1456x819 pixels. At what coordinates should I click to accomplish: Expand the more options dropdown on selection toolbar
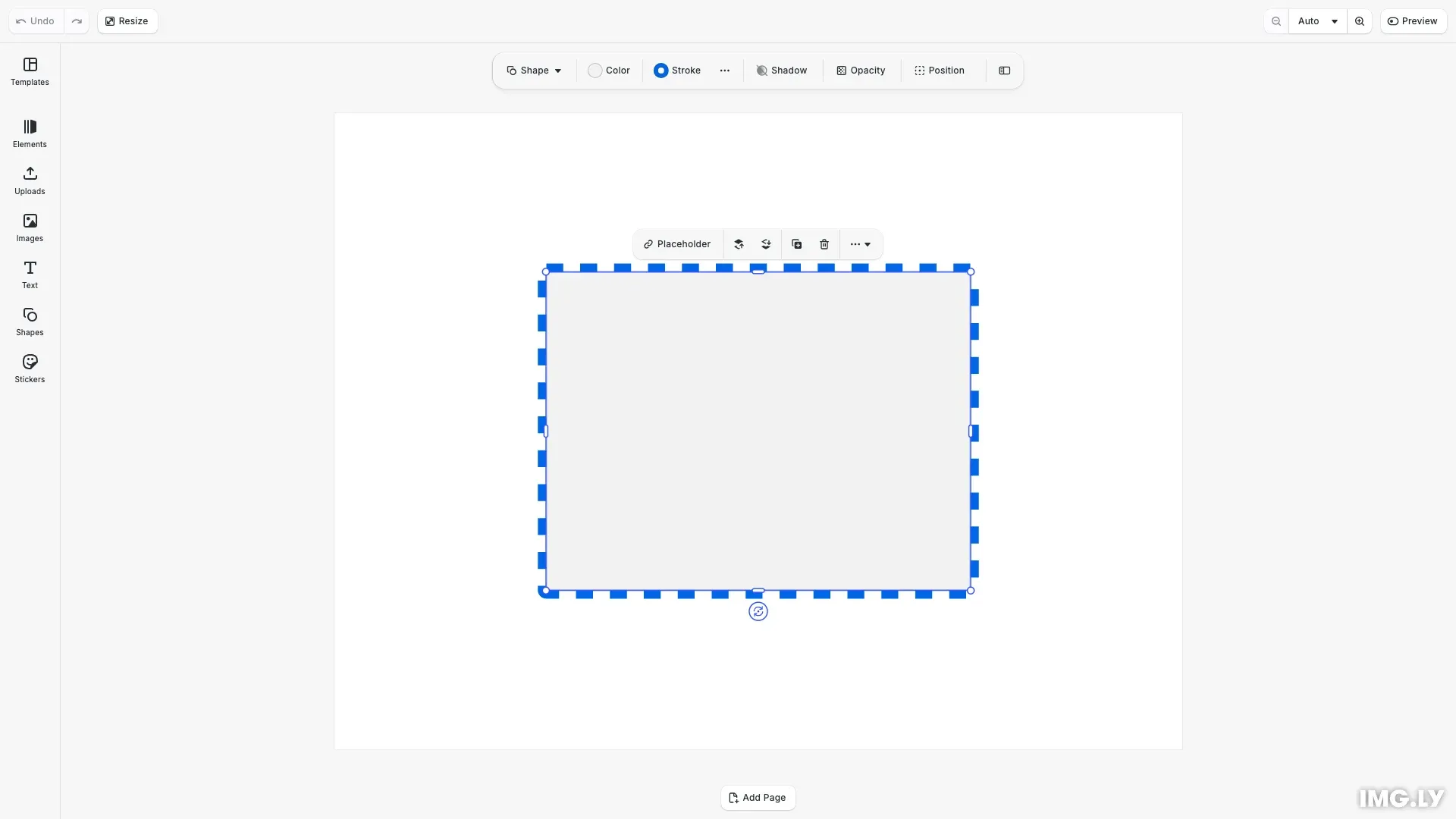click(x=861, y=243)
